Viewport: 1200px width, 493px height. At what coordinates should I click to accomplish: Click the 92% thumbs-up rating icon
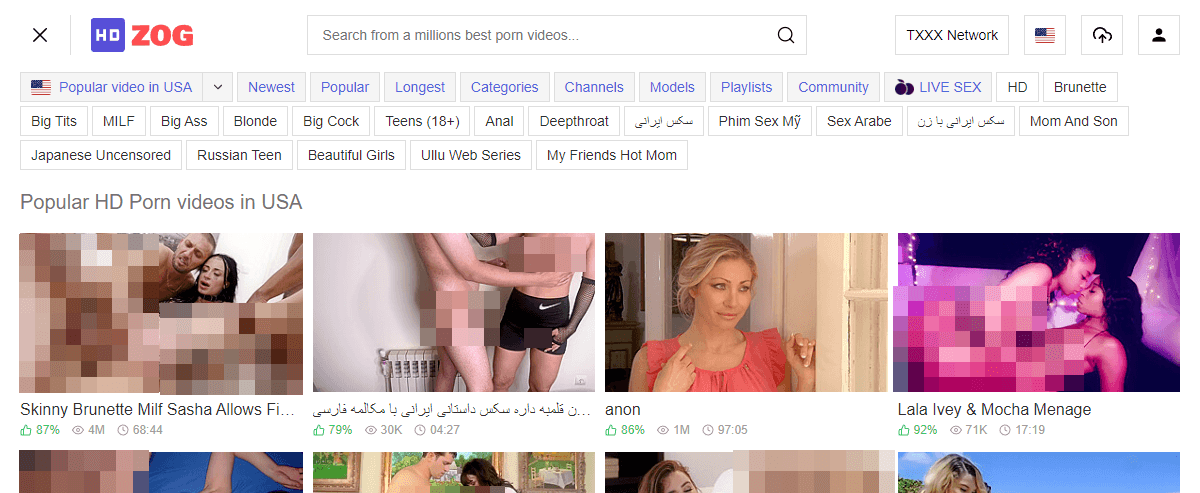click(x=904, y=430)
